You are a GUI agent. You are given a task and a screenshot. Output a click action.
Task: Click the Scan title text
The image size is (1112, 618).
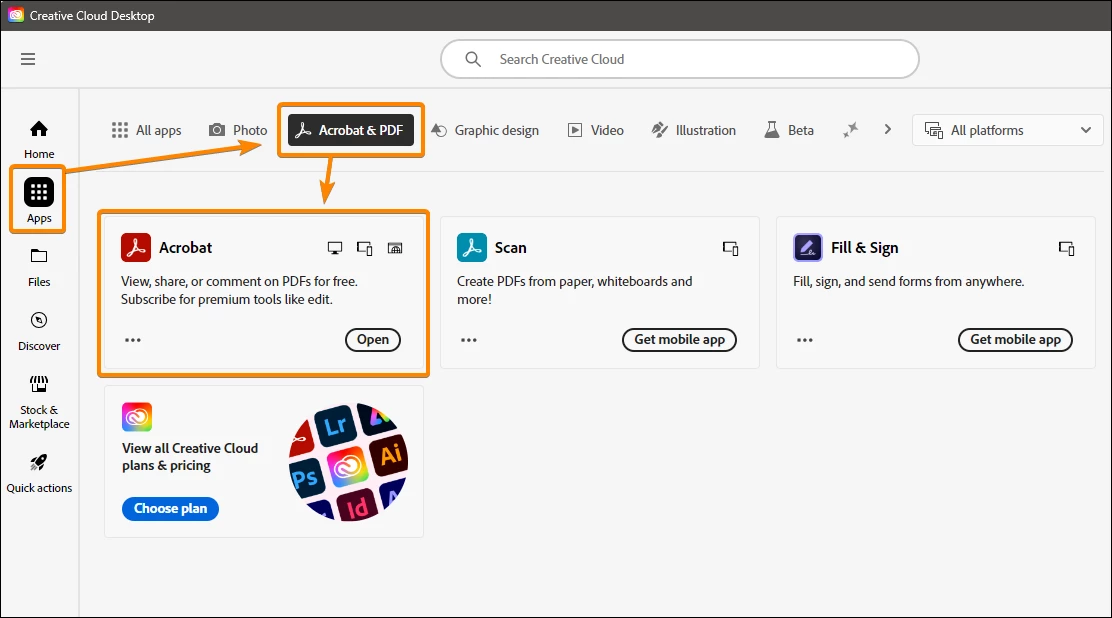coord(511,248)
